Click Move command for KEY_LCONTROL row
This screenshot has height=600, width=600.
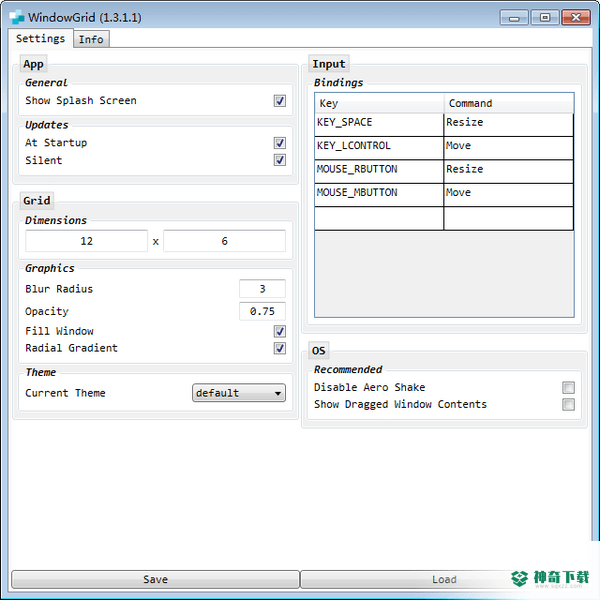509,148
